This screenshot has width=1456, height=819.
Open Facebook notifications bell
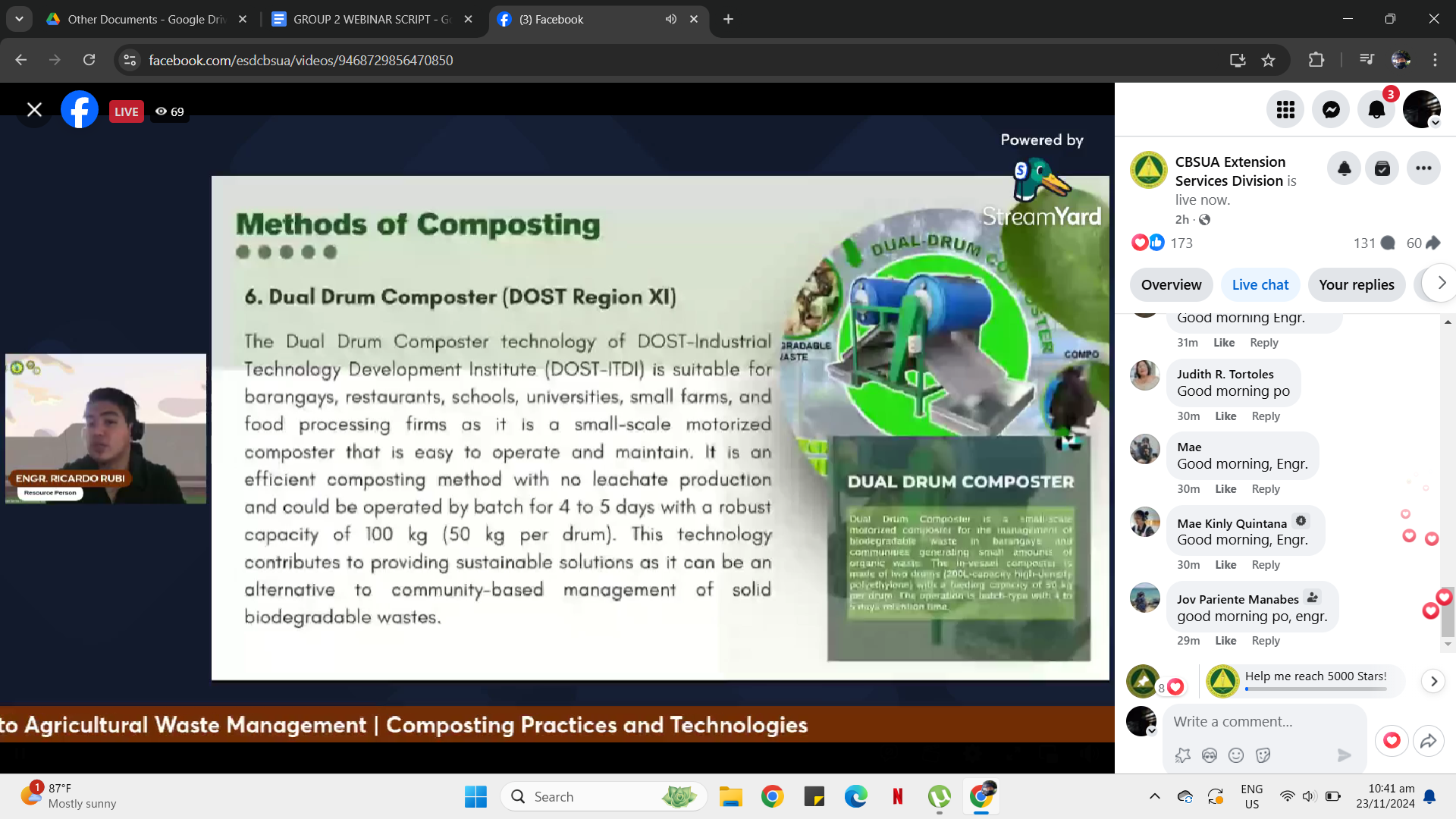[x=1376, y=110]
